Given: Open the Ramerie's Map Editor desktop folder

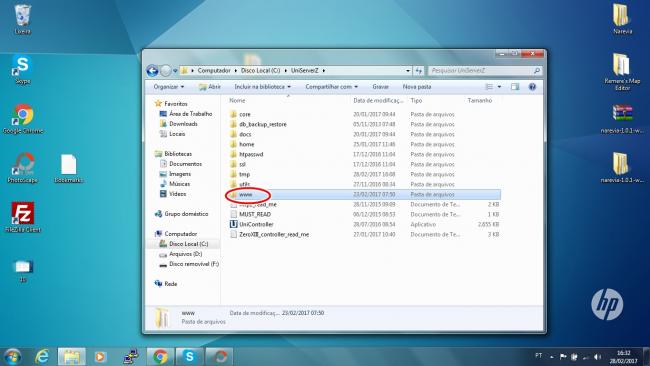Looking at the screenshot, I should pos(622,72).
